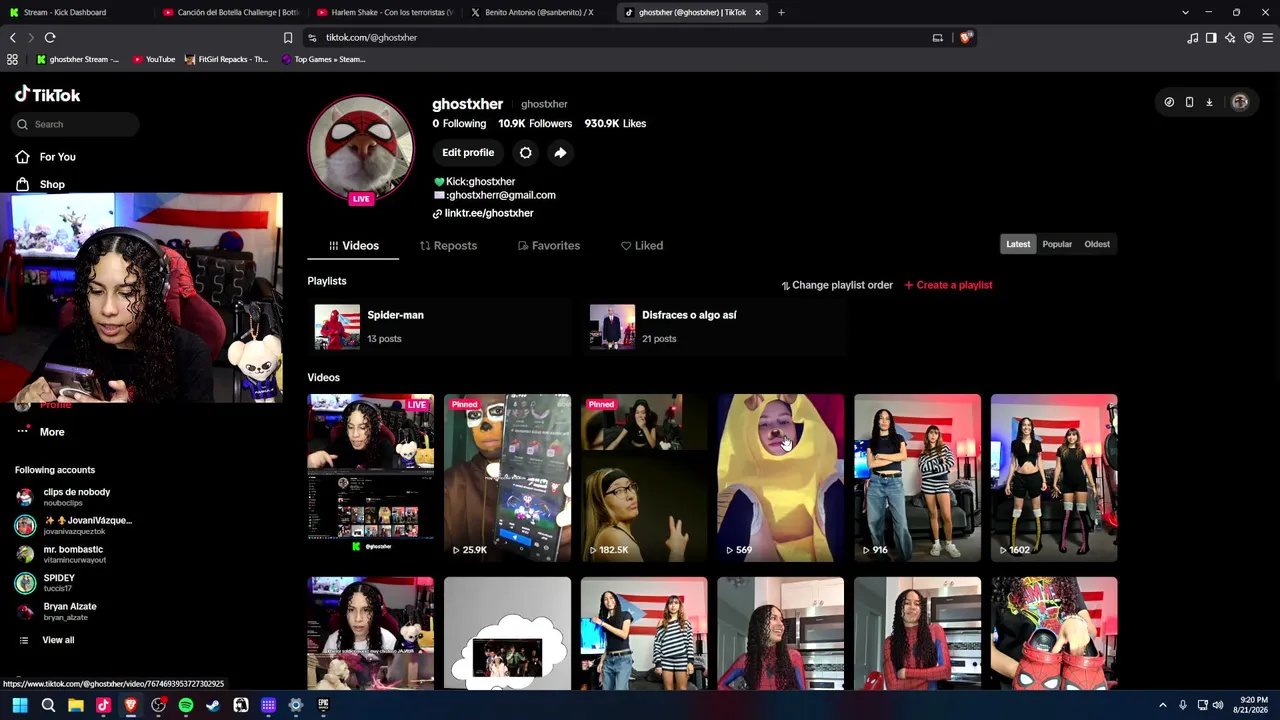Viewport: 1280px width, 720px height.
Task: Open Disfraces o algo así playlist
Action: [715, 327]
